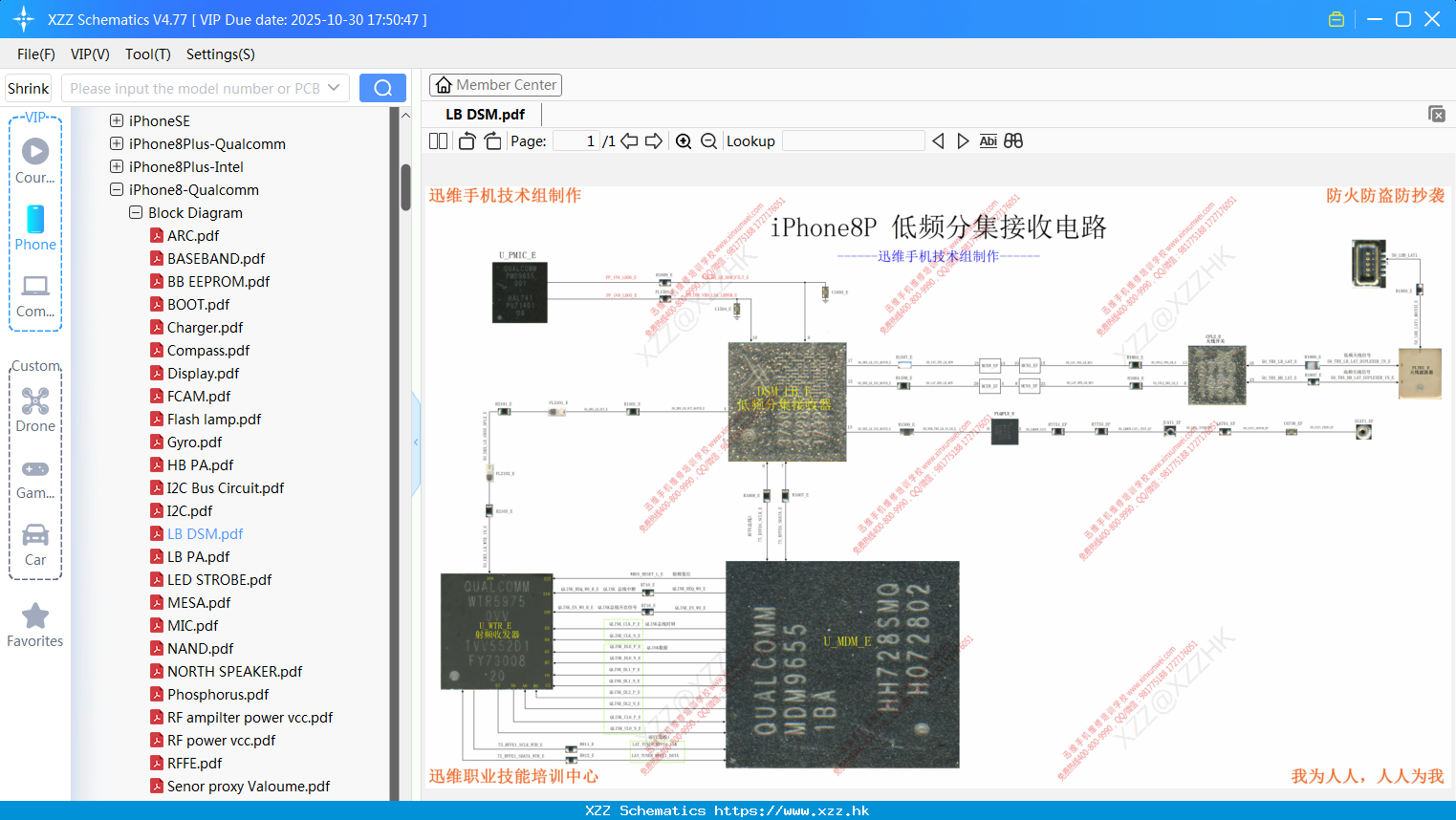Open the Courses sidebar section
The height and width of the screenshot is (820, 1456).
pyautogui.click(x=35, y=161)
